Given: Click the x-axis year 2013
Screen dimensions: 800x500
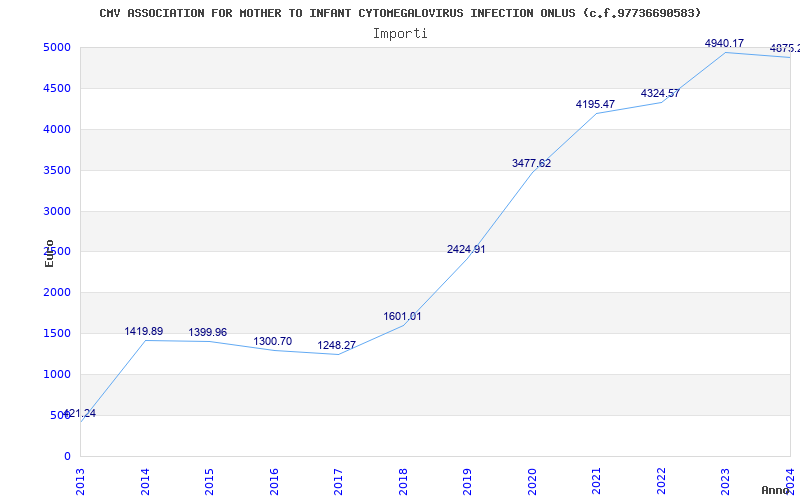Looking at the screenshot, I should pyautogui.click(x=80, y=482).
